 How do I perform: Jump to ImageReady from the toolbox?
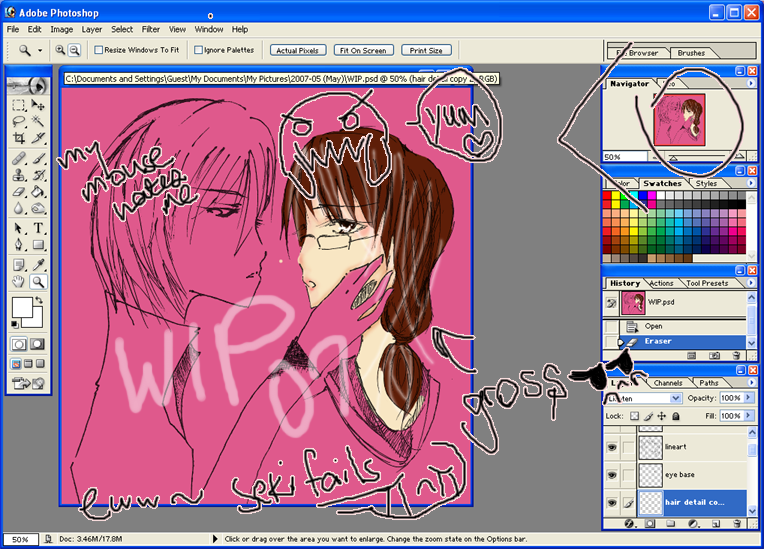29,384
